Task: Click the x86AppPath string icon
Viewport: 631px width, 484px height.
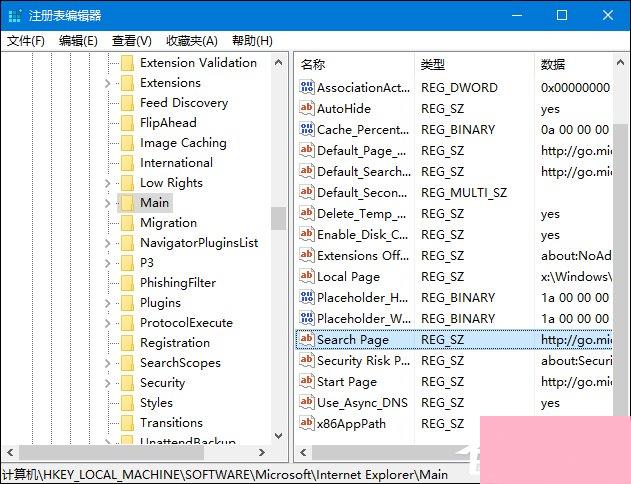Action: (x=307, y=423)
